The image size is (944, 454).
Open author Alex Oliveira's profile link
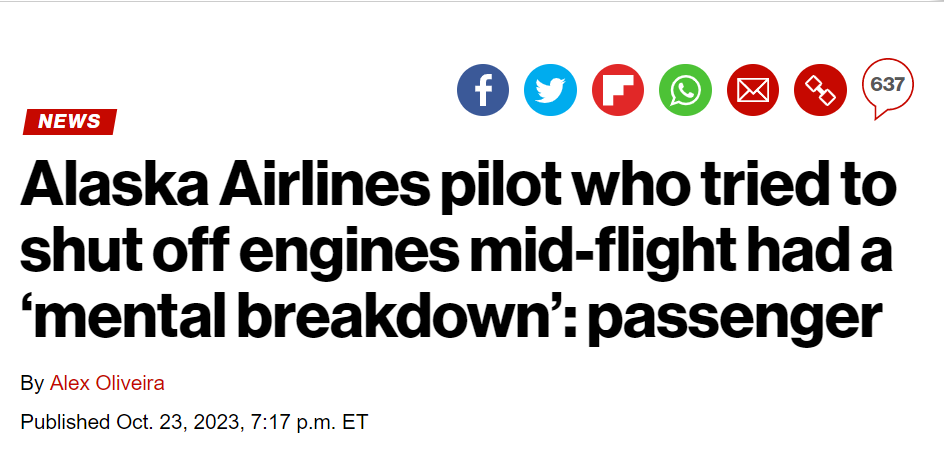[x=107, y=383]
